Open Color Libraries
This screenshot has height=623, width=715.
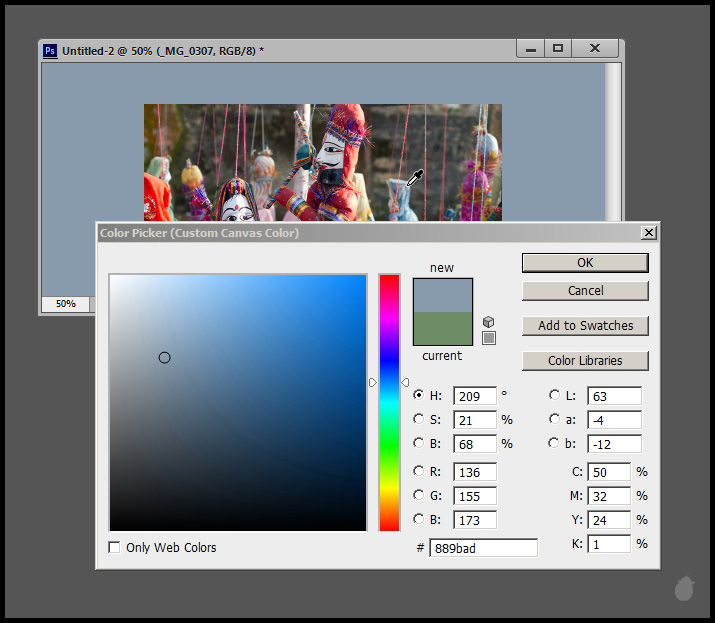click(x=585, y=361)
